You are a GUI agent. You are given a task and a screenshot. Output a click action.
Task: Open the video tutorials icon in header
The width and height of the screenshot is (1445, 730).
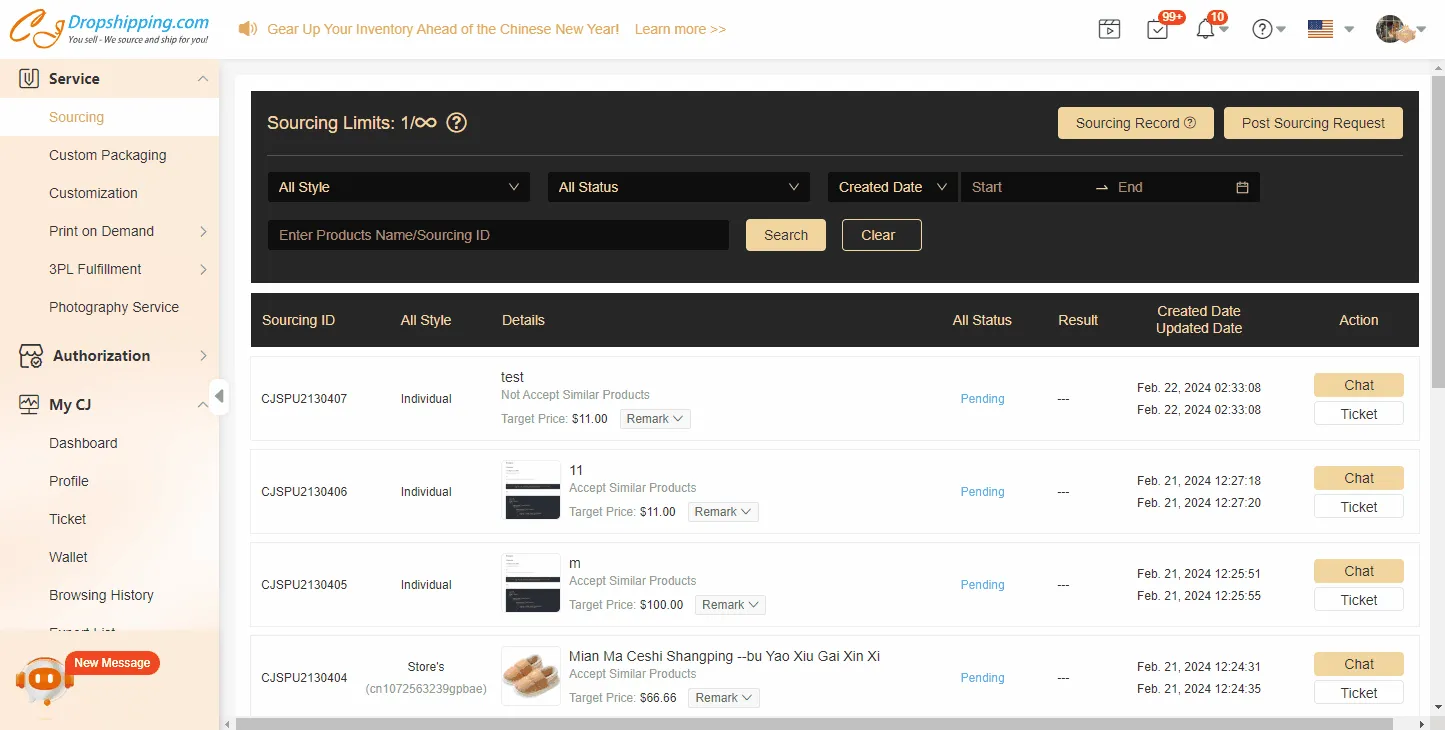tap(1109, 29)
